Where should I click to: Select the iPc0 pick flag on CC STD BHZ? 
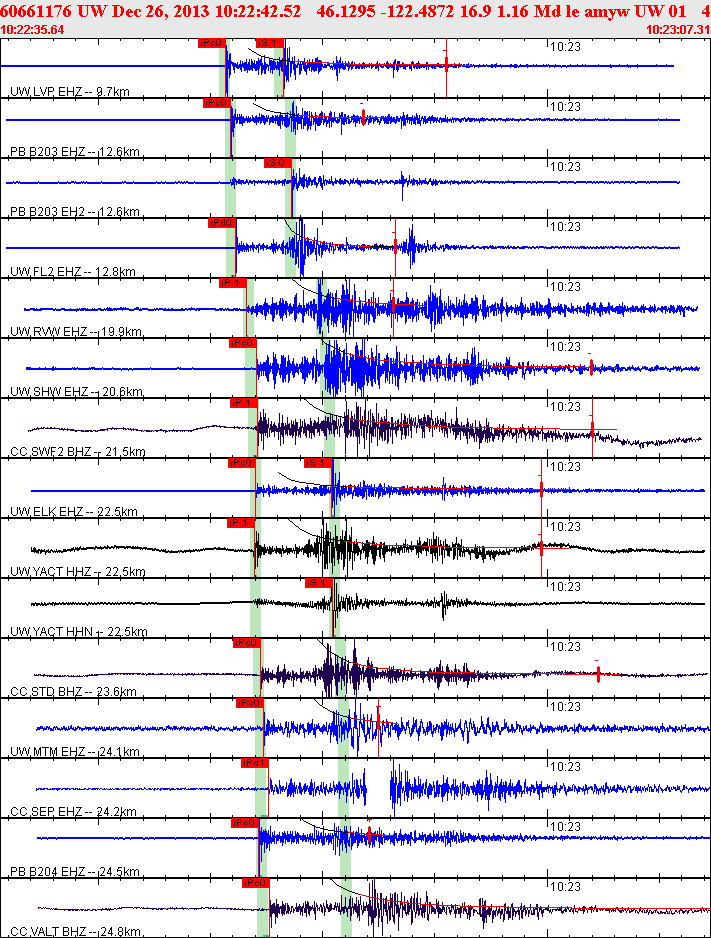(246, 642)
